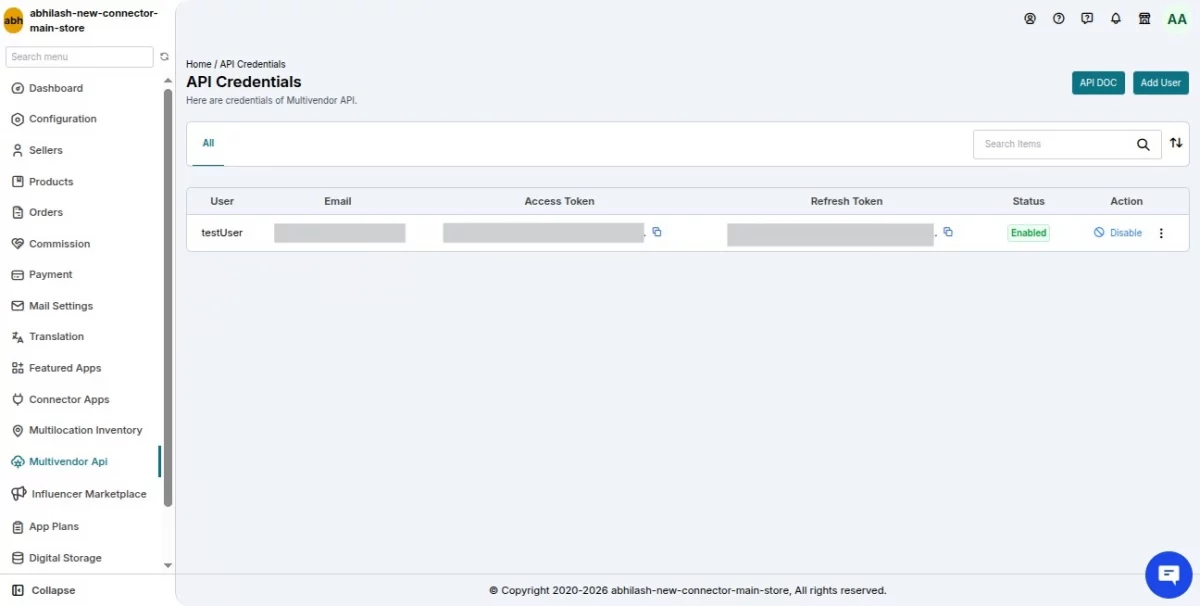Open the live chat bubble widget
Image resolution: width=1200 pixels, height=606 pixels.
(1169, 574)
